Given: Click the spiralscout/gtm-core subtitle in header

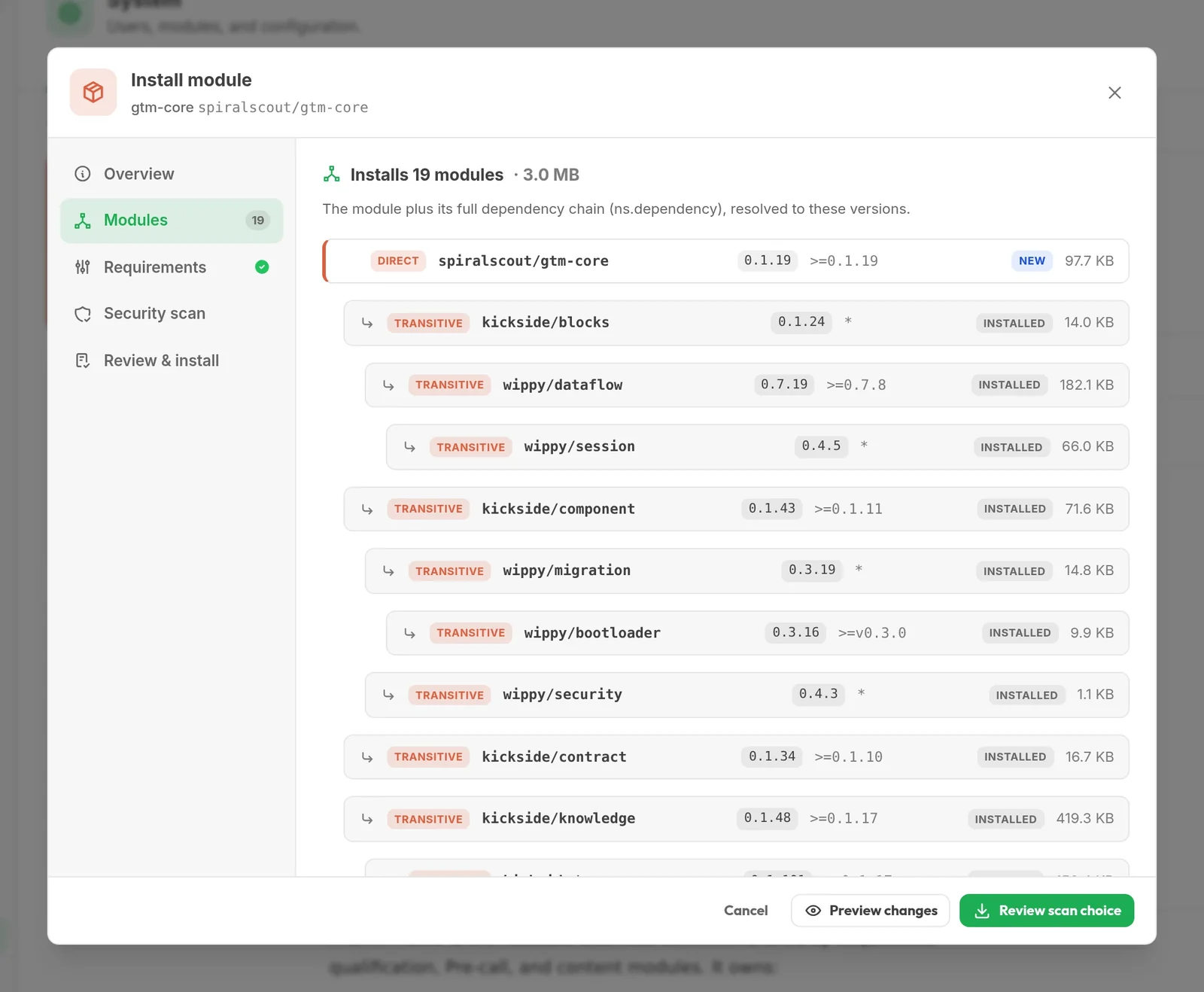Looking at the screenshot, I should 283,108.
